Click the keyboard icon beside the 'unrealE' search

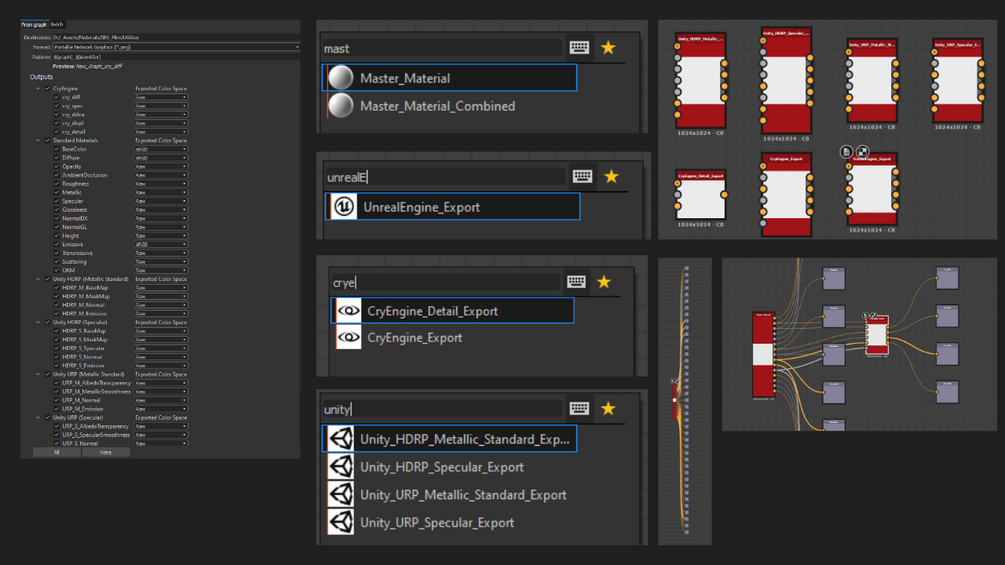[582, 176]
